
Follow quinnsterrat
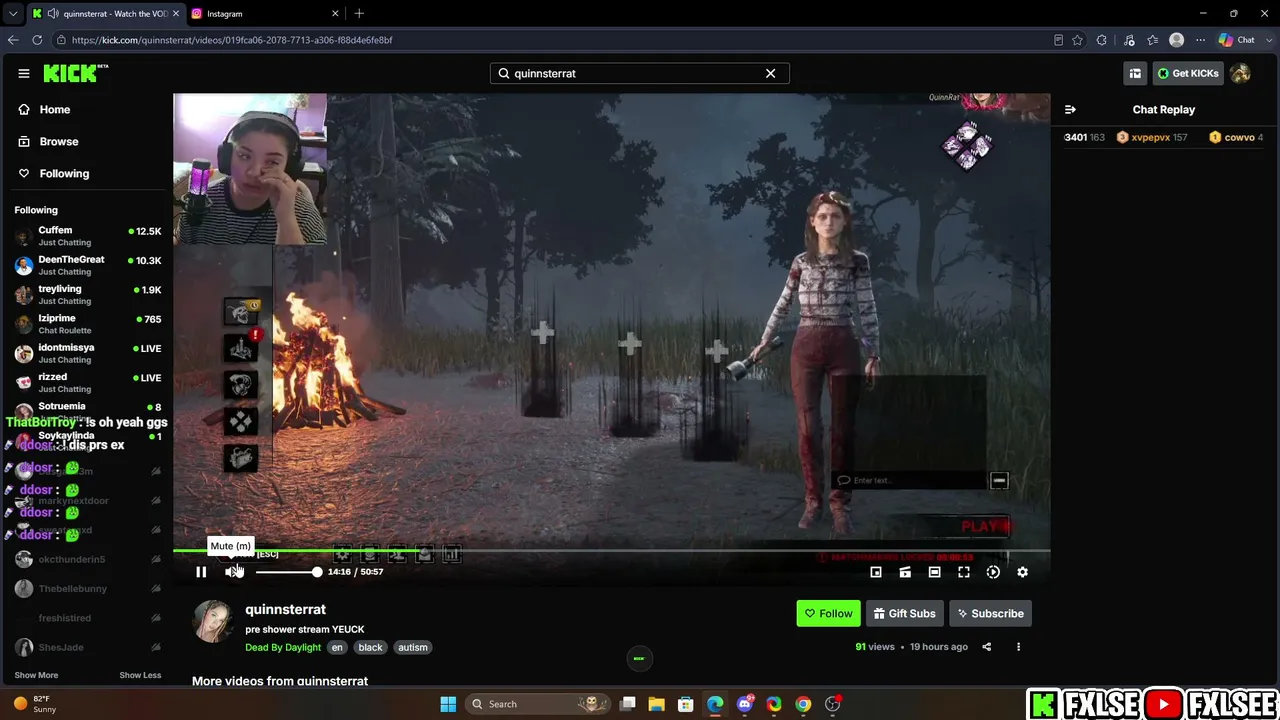tap(828, 614)
